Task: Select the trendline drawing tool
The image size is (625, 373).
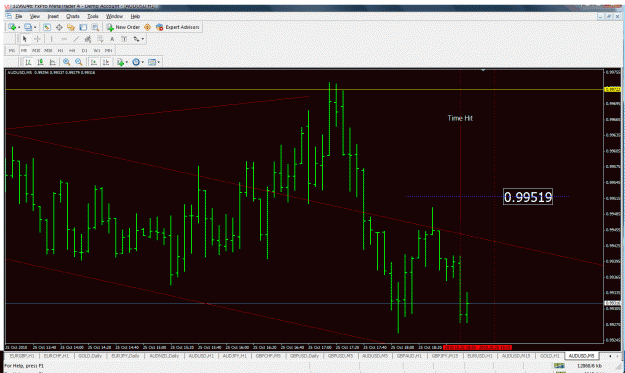Action: (76, 39)
